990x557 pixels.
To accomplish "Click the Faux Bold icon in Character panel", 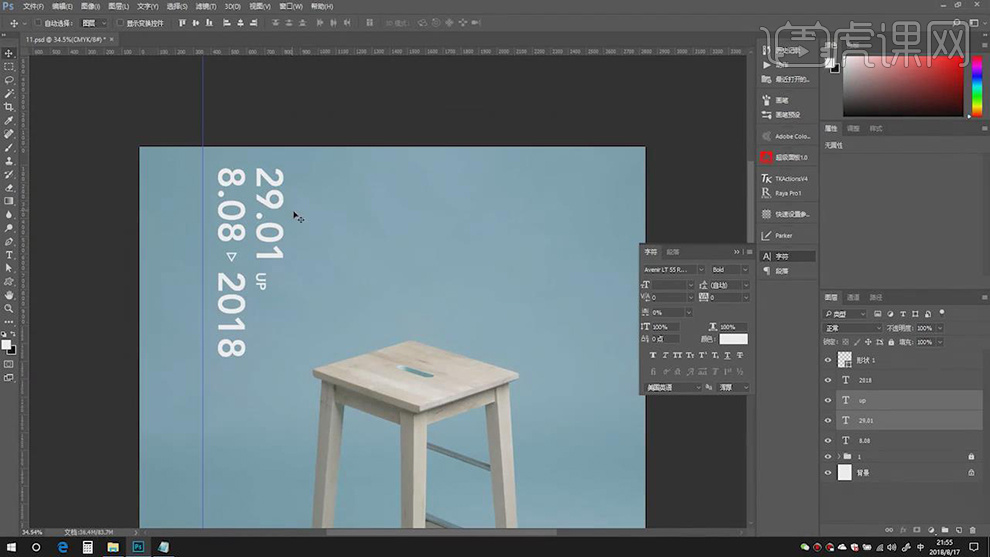I will [653, 356].
